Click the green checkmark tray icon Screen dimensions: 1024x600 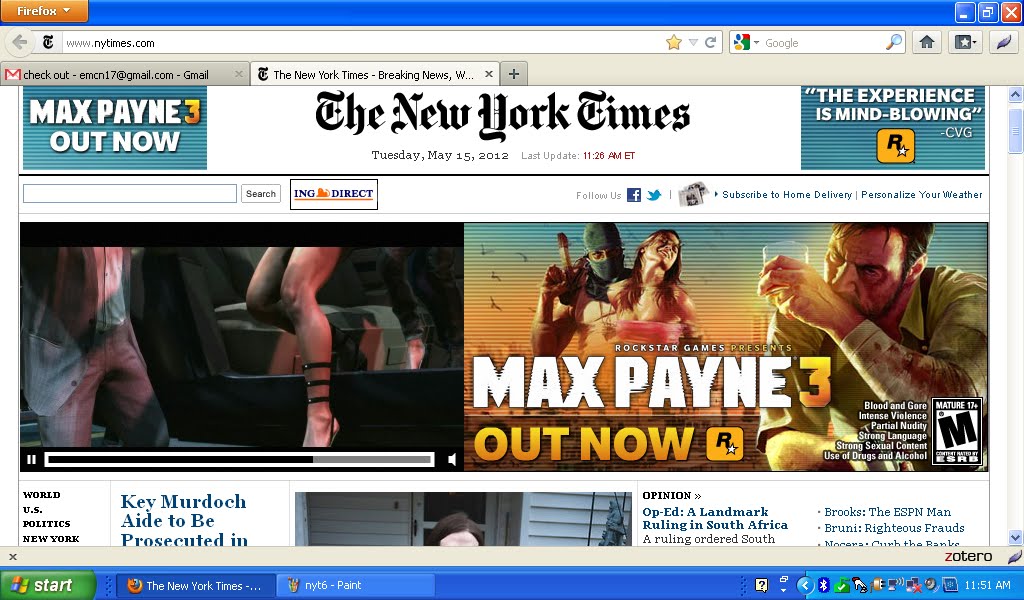[x=842, y=585]
